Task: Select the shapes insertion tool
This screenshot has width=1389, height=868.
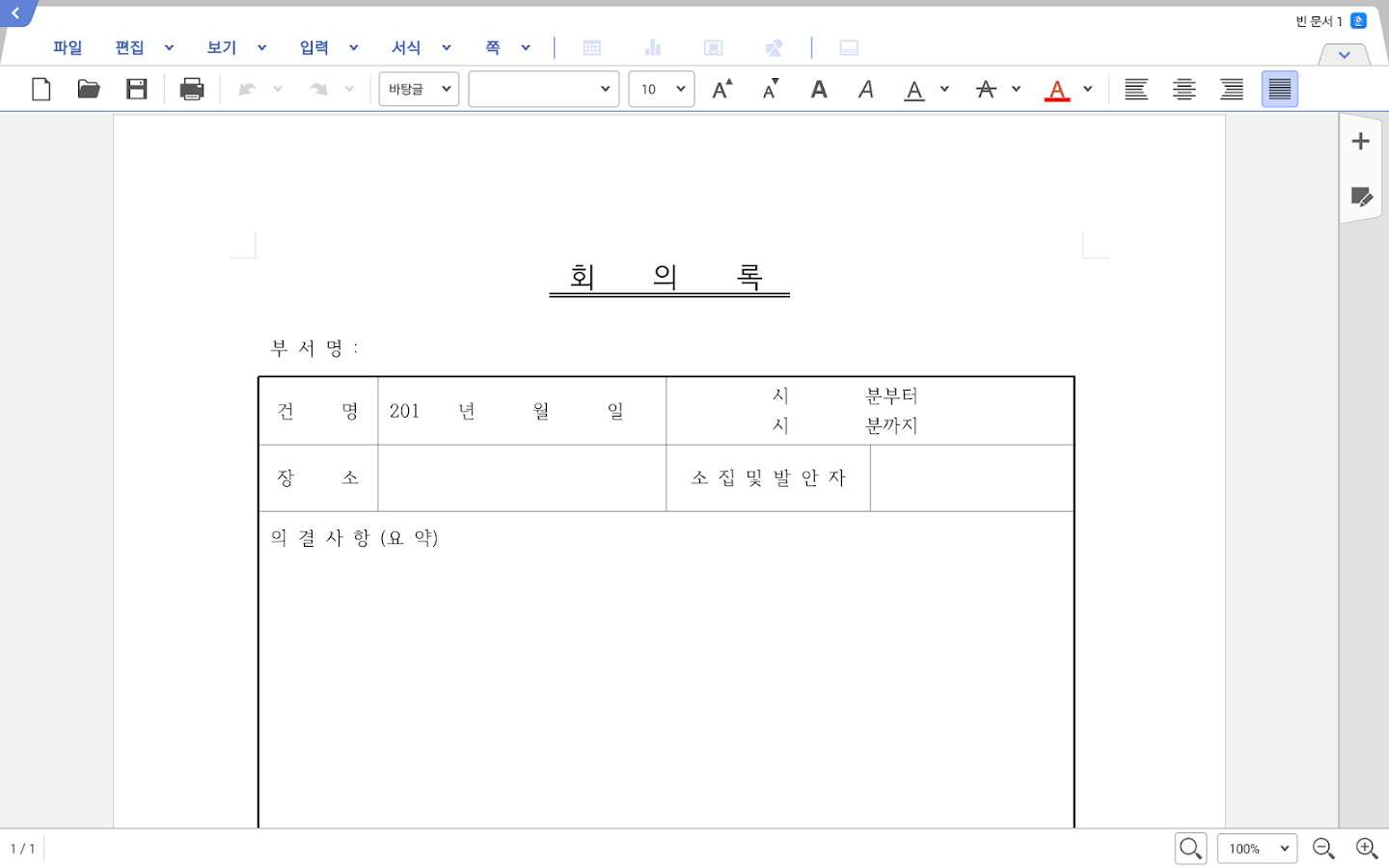Action: (x=774, y=46)
